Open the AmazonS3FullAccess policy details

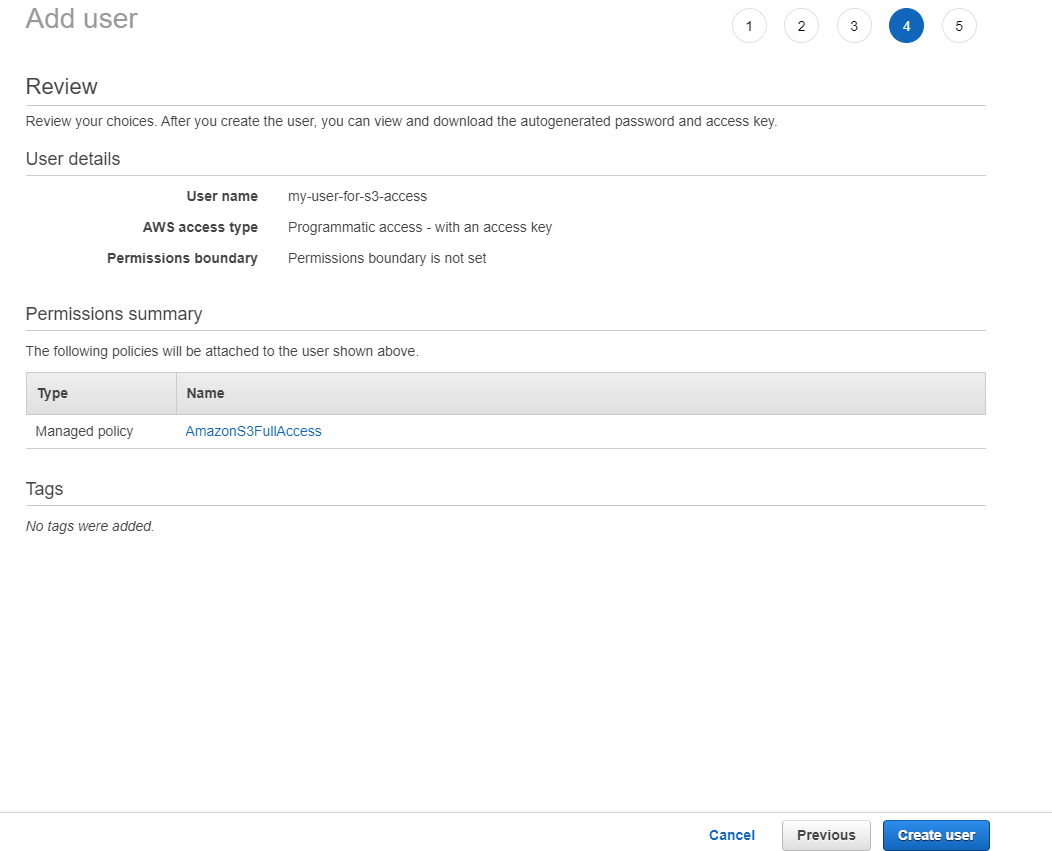pos(253,430)
